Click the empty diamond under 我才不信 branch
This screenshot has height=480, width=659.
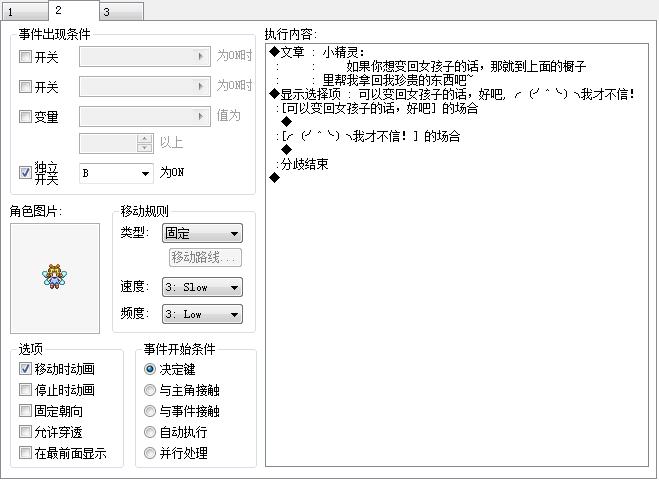287,150
